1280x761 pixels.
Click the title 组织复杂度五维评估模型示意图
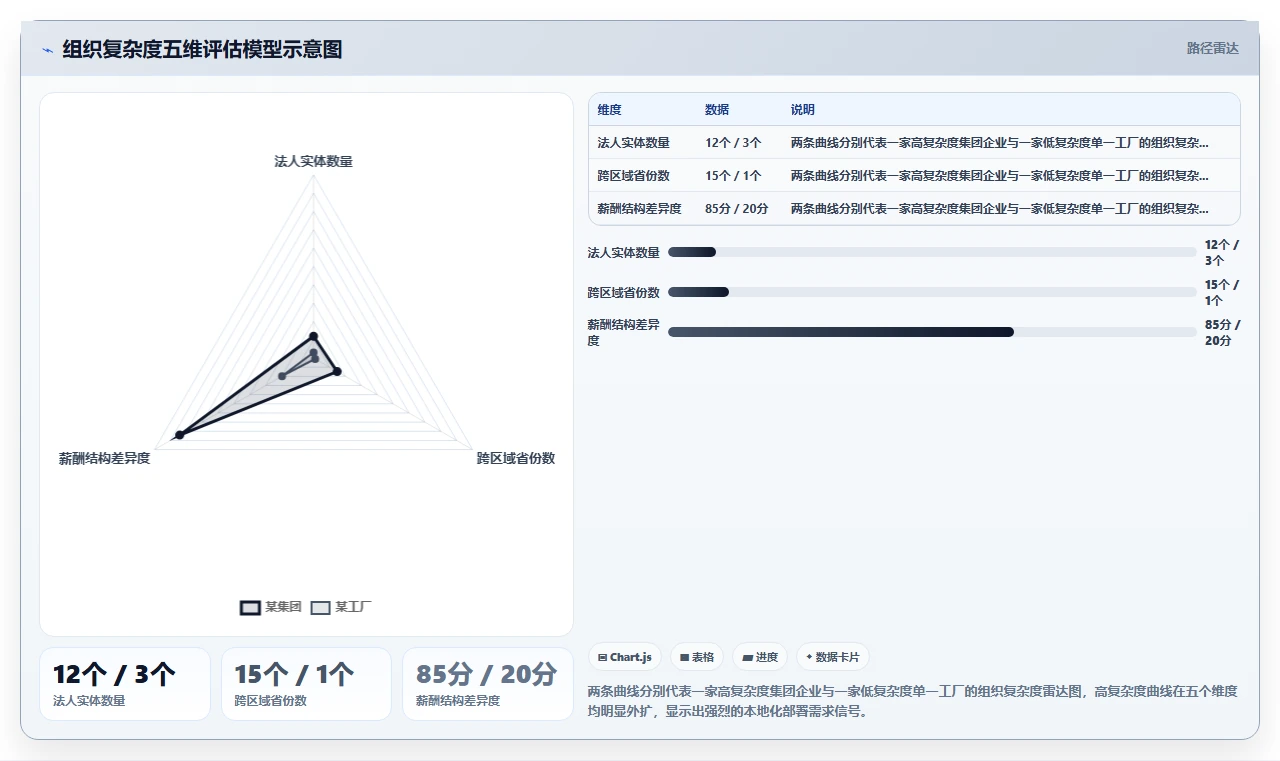[x=202, y=49]
